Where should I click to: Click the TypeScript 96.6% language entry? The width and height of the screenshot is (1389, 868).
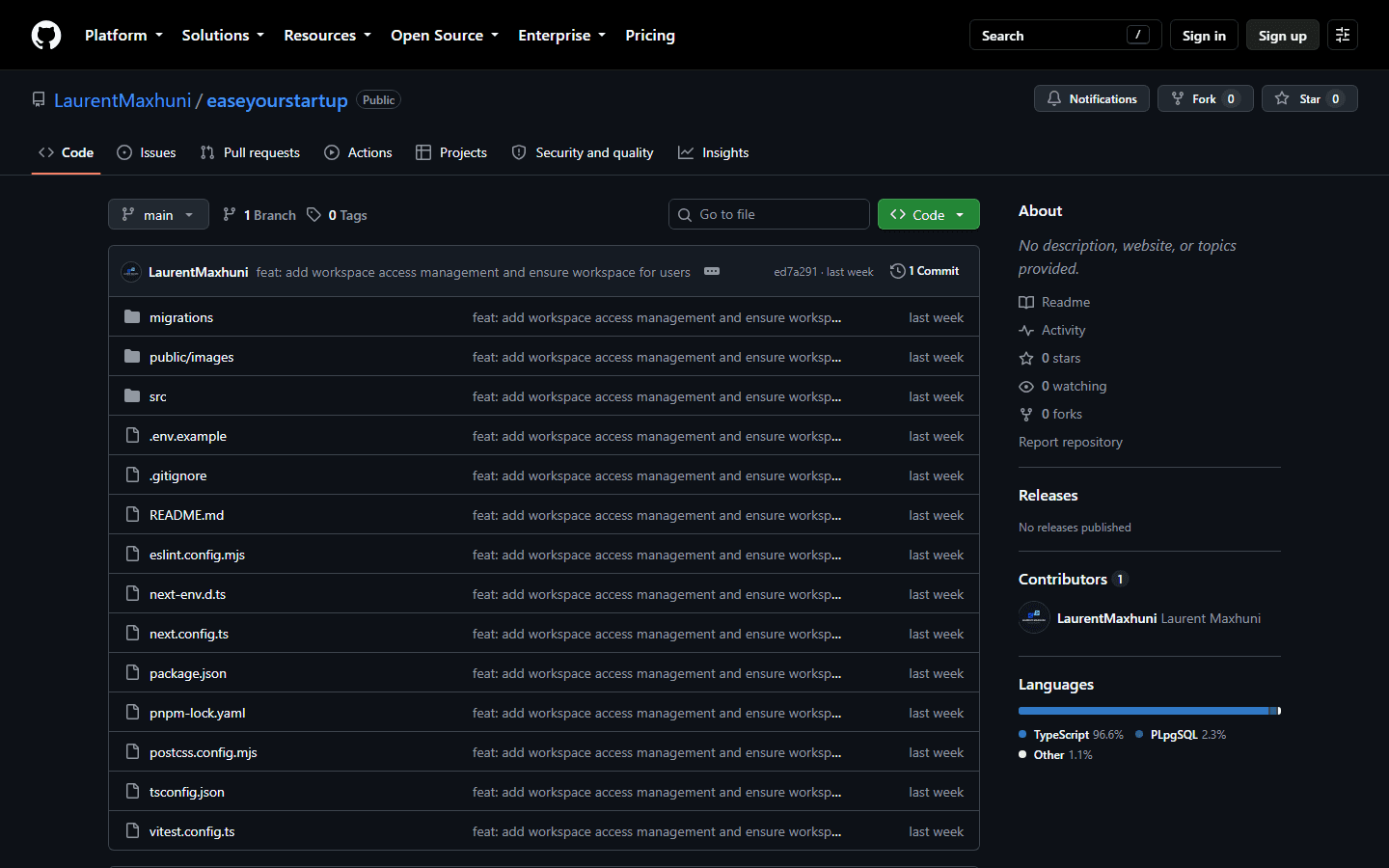click(x=1071, y=734)
